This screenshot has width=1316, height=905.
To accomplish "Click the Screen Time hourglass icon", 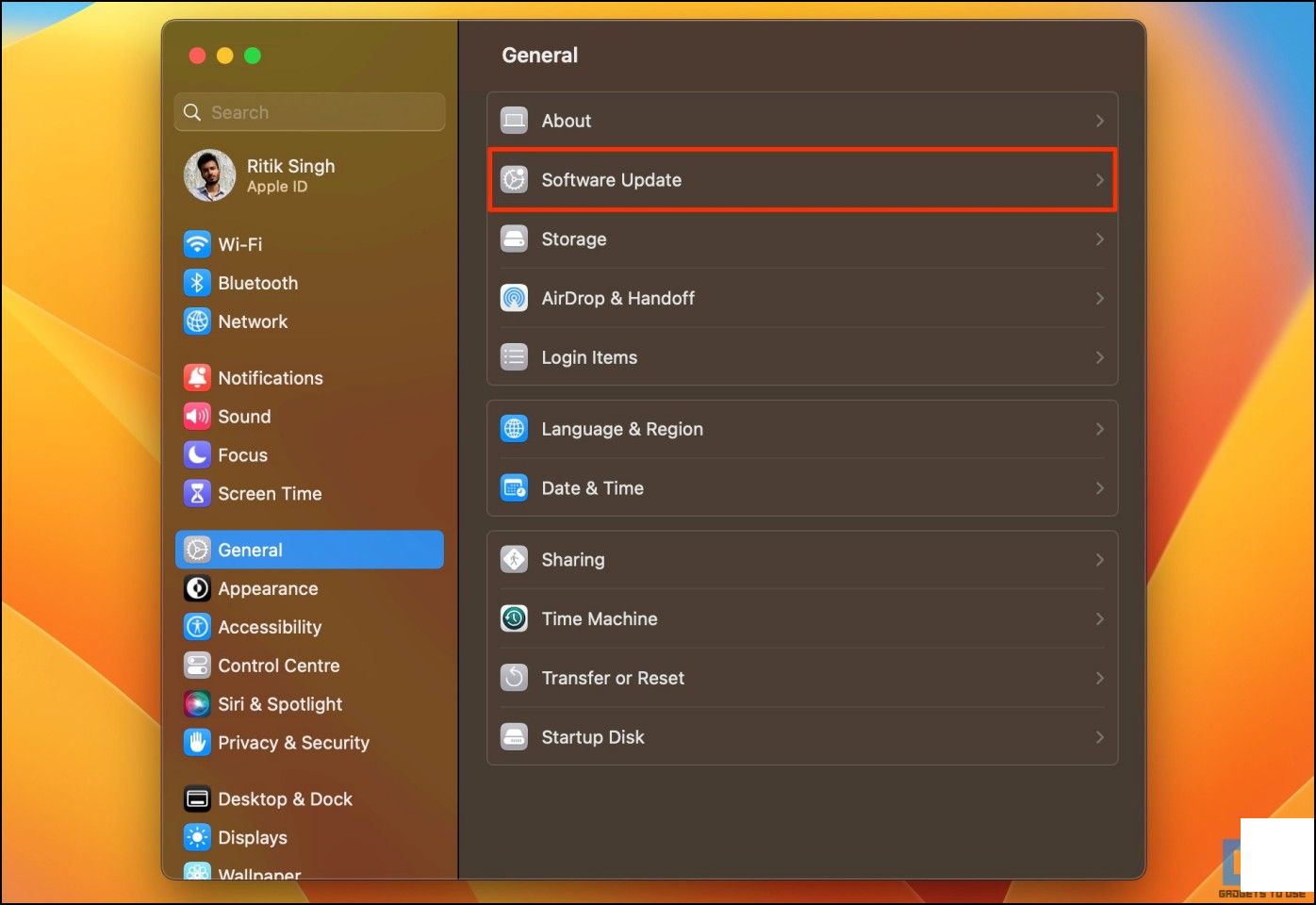I will [197, 494].
